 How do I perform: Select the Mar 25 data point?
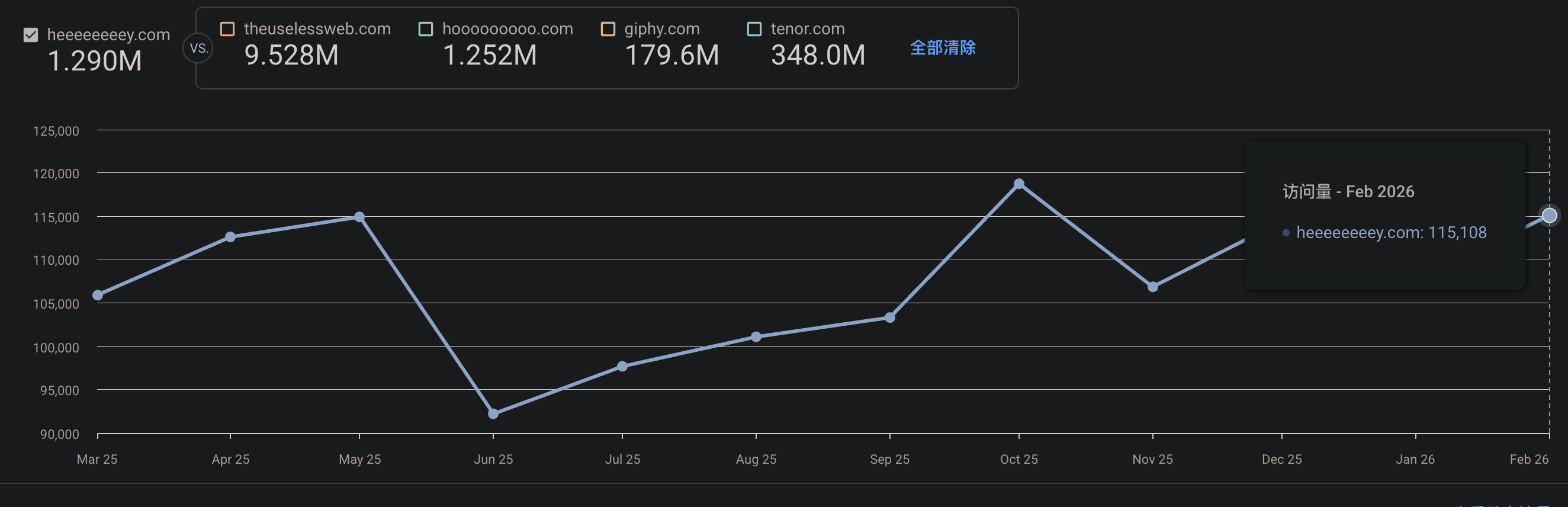(97, 295)
